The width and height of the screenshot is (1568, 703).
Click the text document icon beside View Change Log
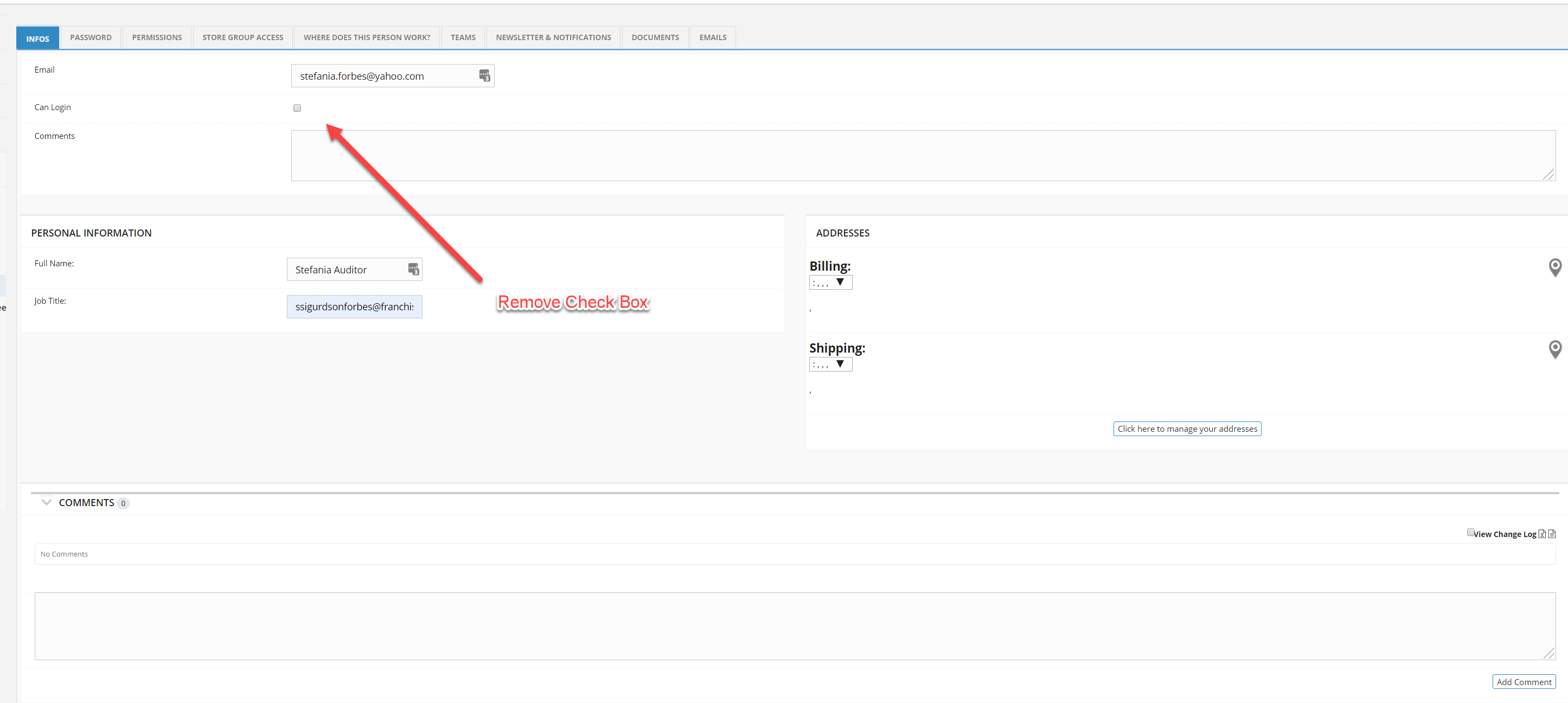click(1552, 534)
